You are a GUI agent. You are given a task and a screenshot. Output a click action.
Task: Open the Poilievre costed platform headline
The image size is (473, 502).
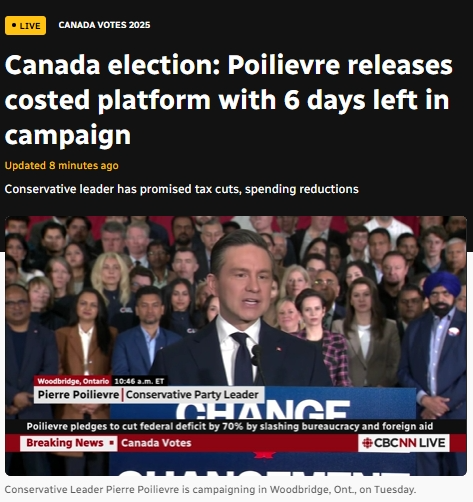click(229, 100)
